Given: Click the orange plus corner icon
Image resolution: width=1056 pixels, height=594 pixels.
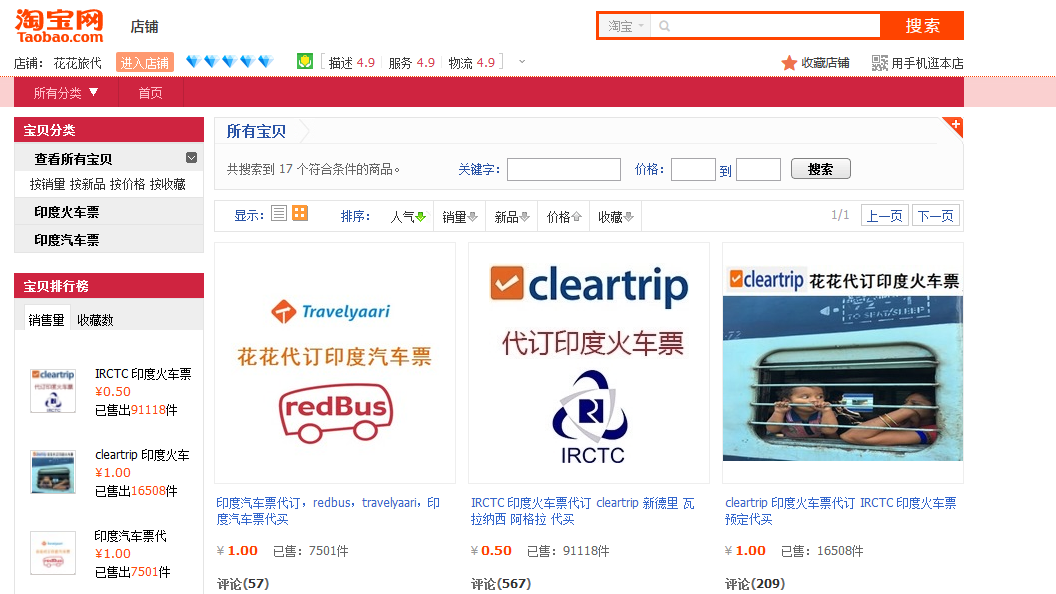Looking at the screenshot, I should [x=954, y=125].
